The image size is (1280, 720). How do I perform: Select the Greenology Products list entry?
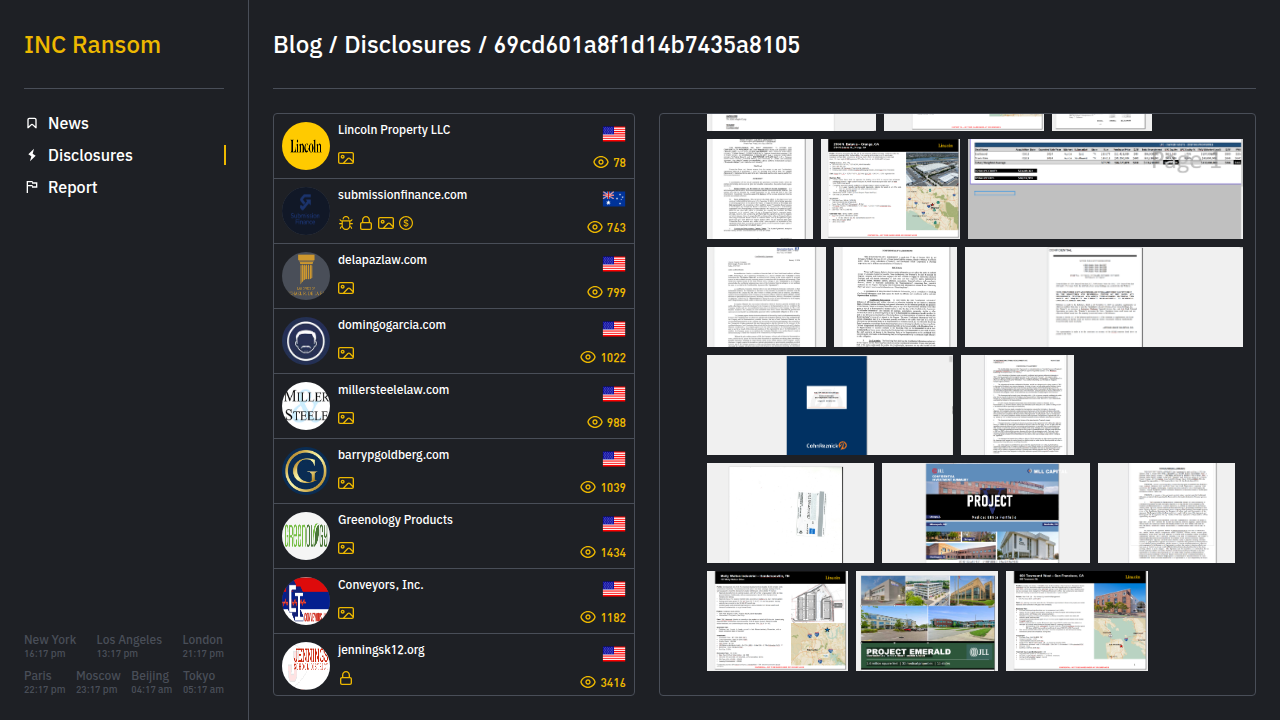coord(395,520)
